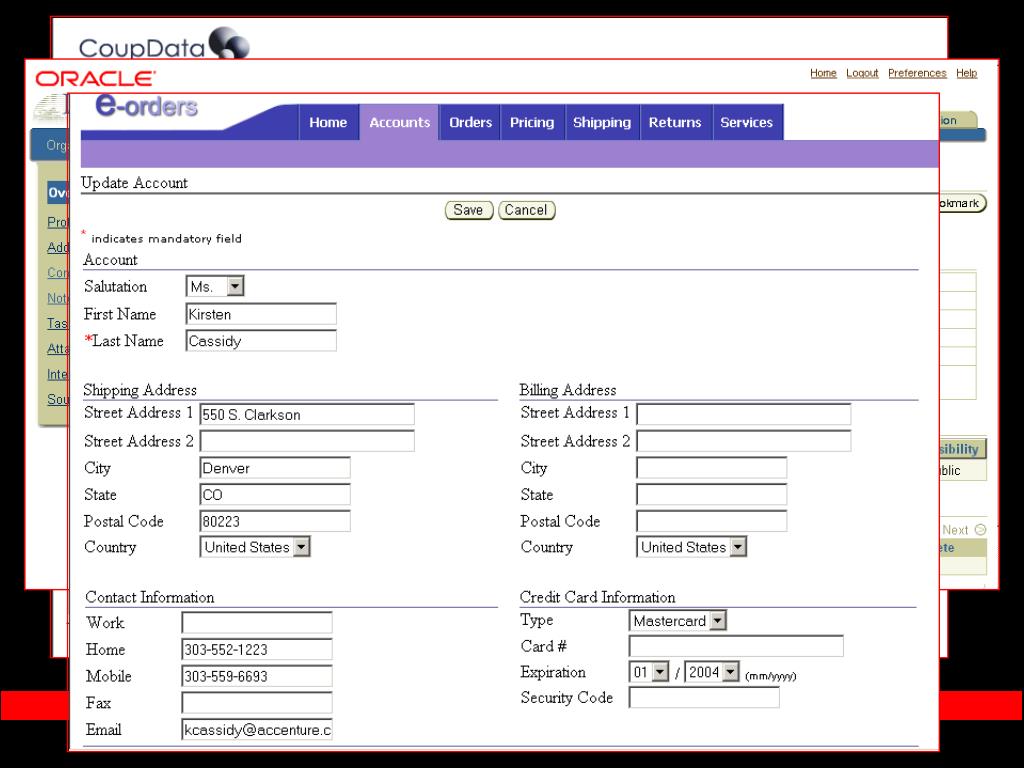Select the Home phone field

[x=257, y=649]
